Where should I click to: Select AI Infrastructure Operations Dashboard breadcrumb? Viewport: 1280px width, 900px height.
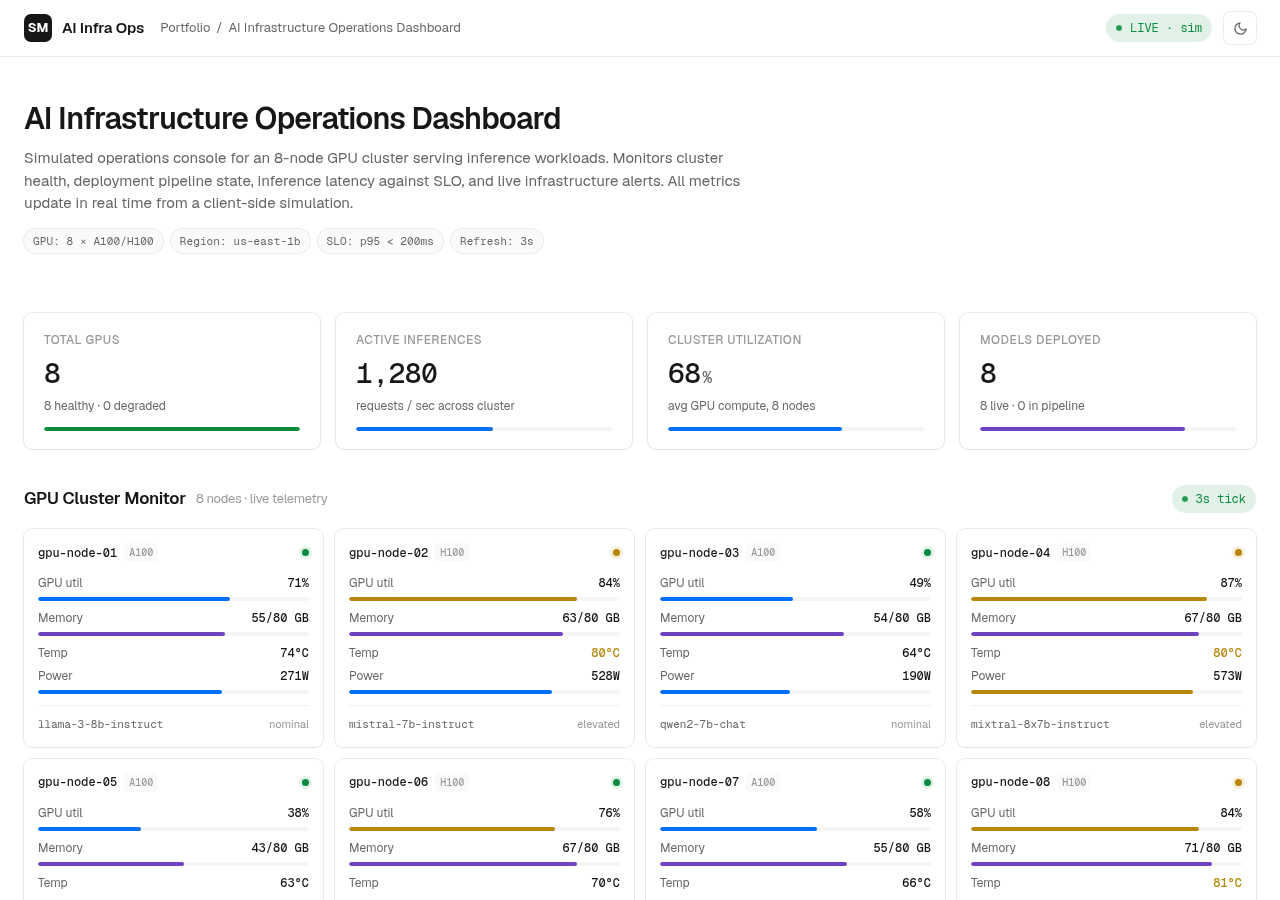pos(345,28)
